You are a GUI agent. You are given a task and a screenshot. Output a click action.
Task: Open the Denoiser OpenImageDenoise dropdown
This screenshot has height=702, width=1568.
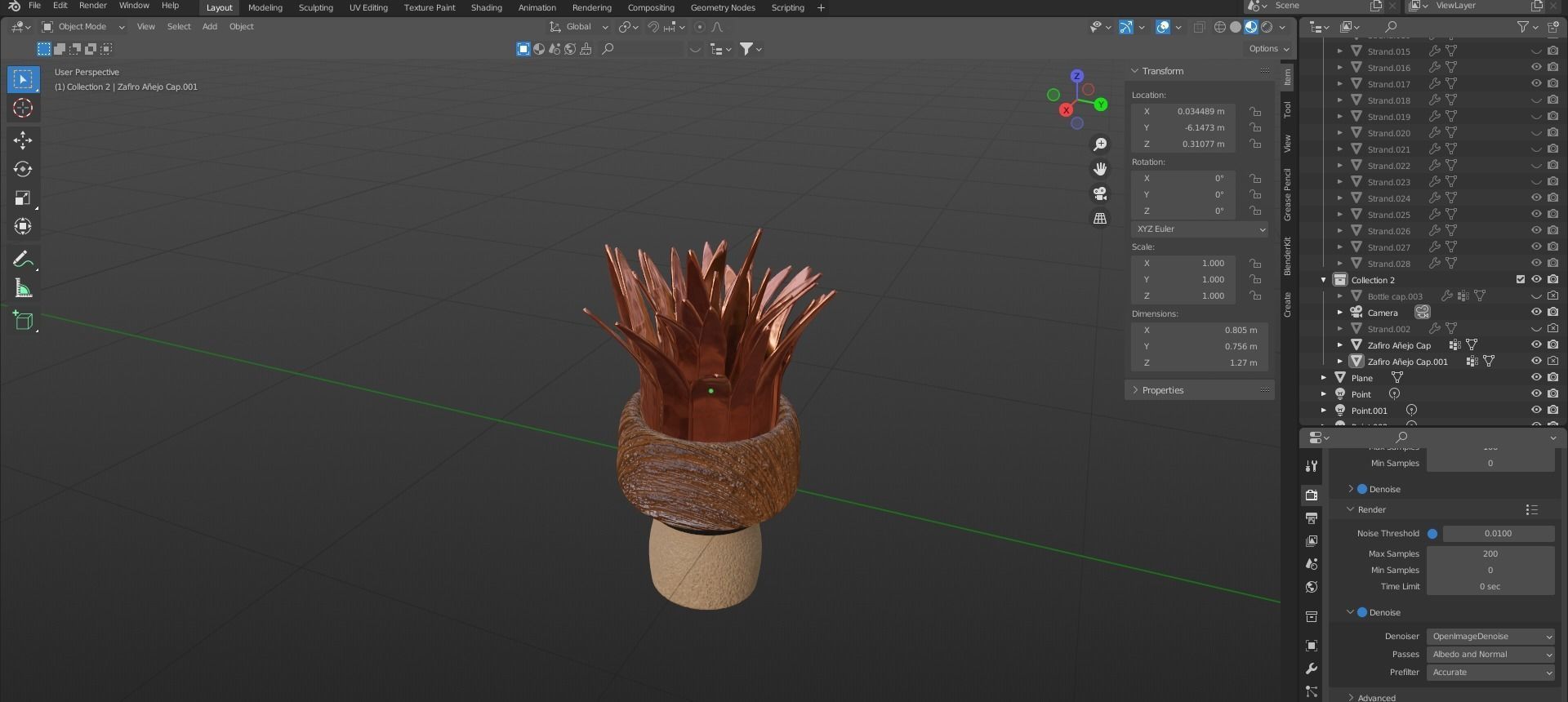(1490, 637)
